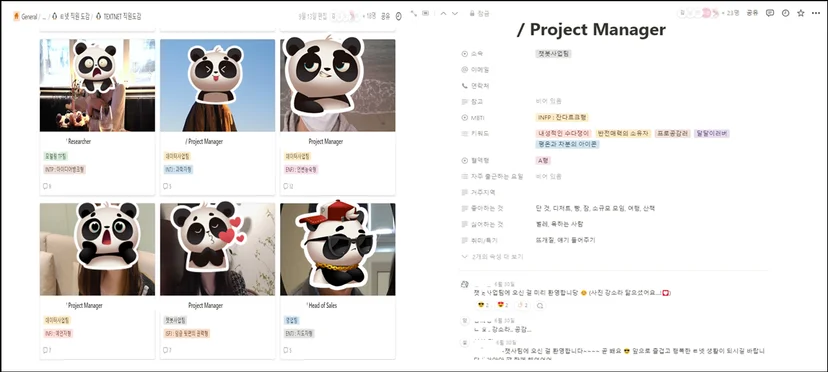Click 공유 share button in left page header

pos(385,16)
